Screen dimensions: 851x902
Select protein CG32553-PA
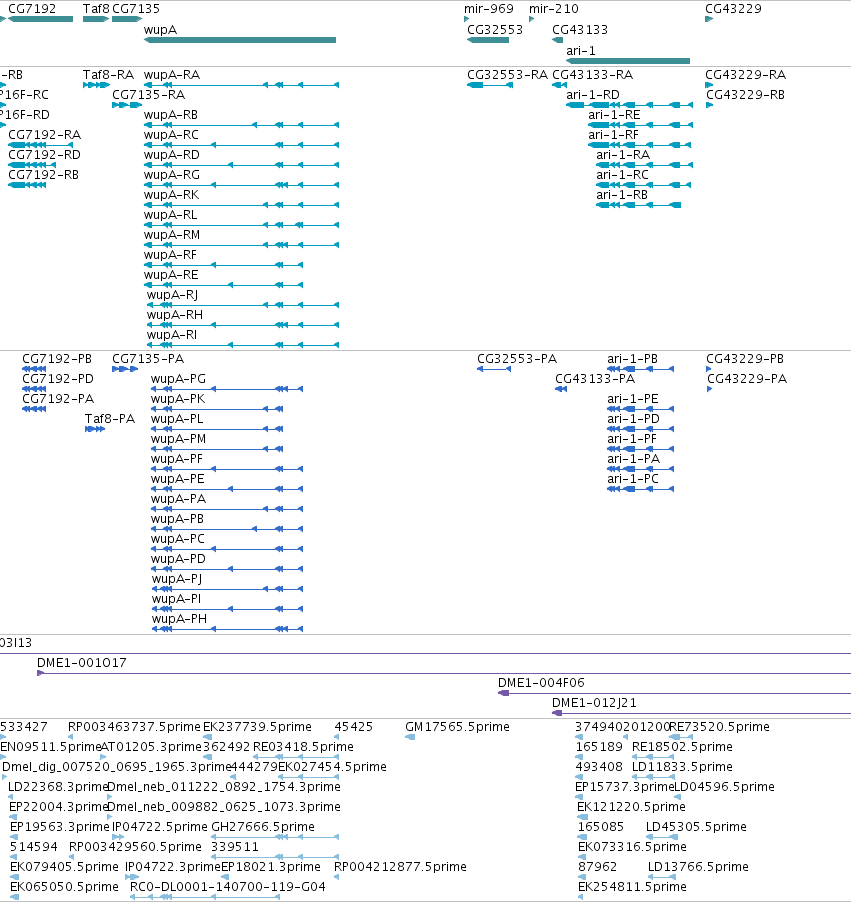494,369
